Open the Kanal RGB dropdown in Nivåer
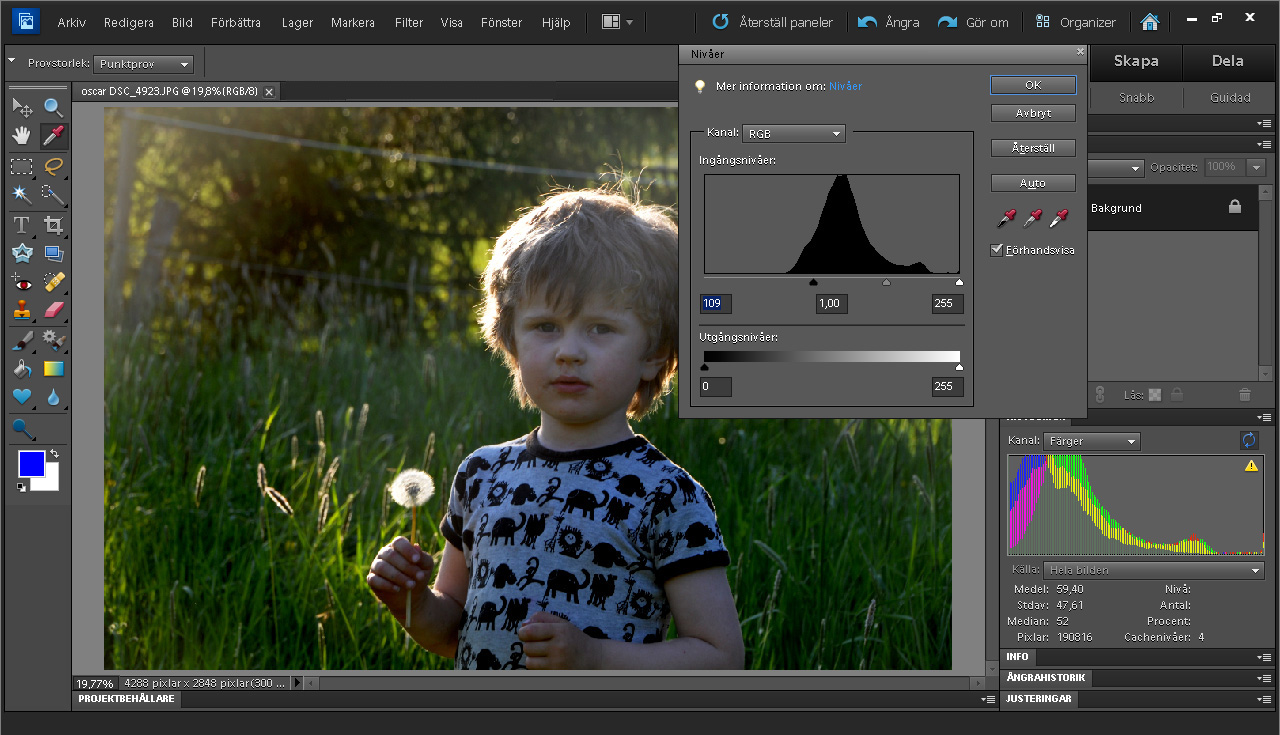The width and height of the screenshot is (1280, 735). 794,133
